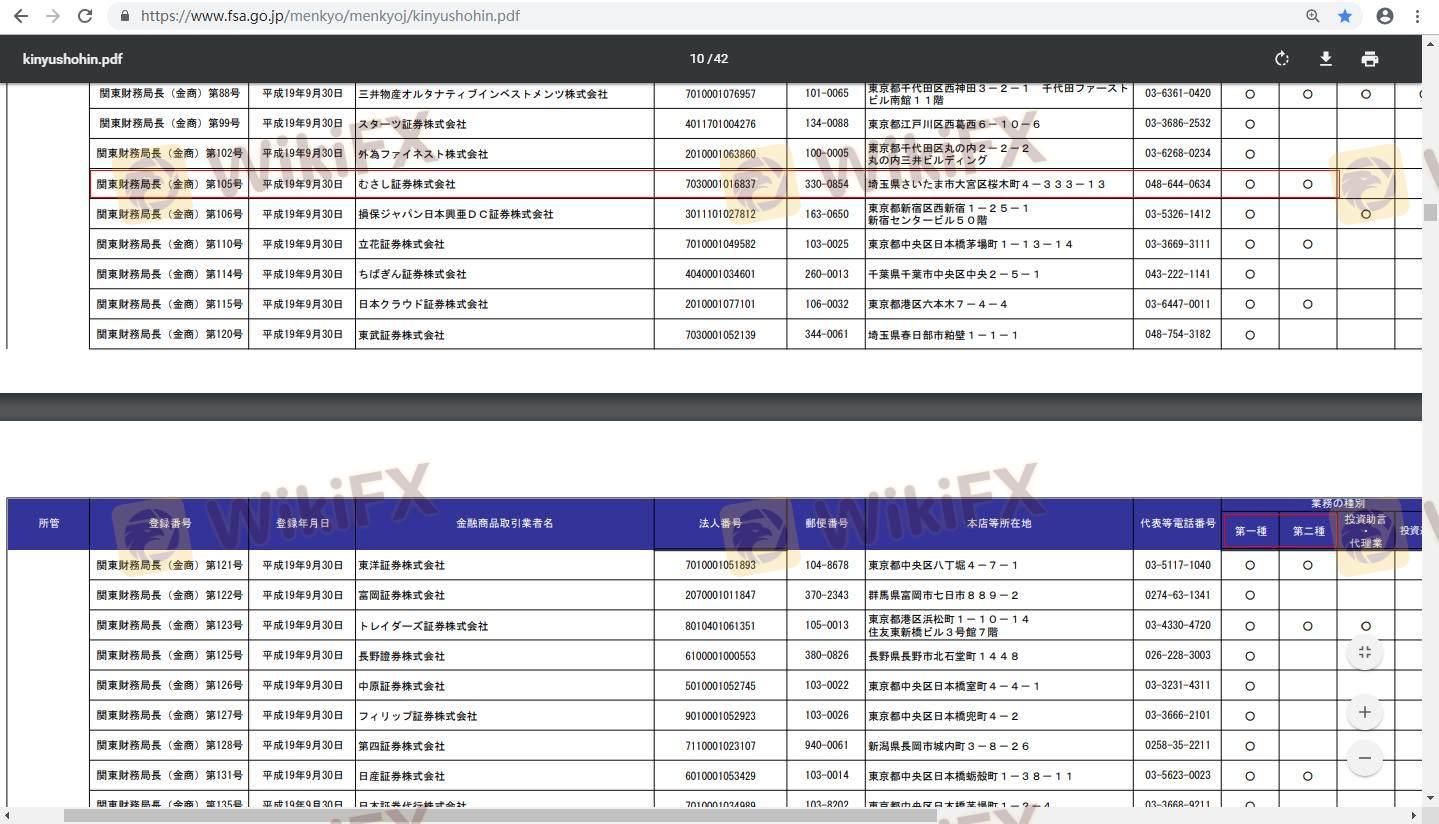The height and width of the screenshot is (824, 1439).
Task: Select company name ちばぎん証券株式会社
Action: click(x=412, y=274)
